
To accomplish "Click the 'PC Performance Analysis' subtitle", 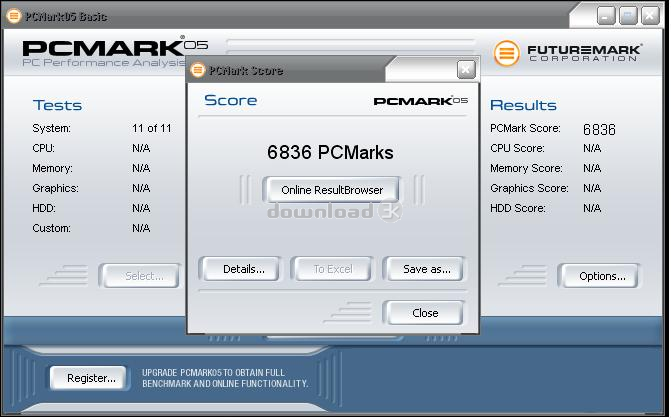I will (104, 63).
